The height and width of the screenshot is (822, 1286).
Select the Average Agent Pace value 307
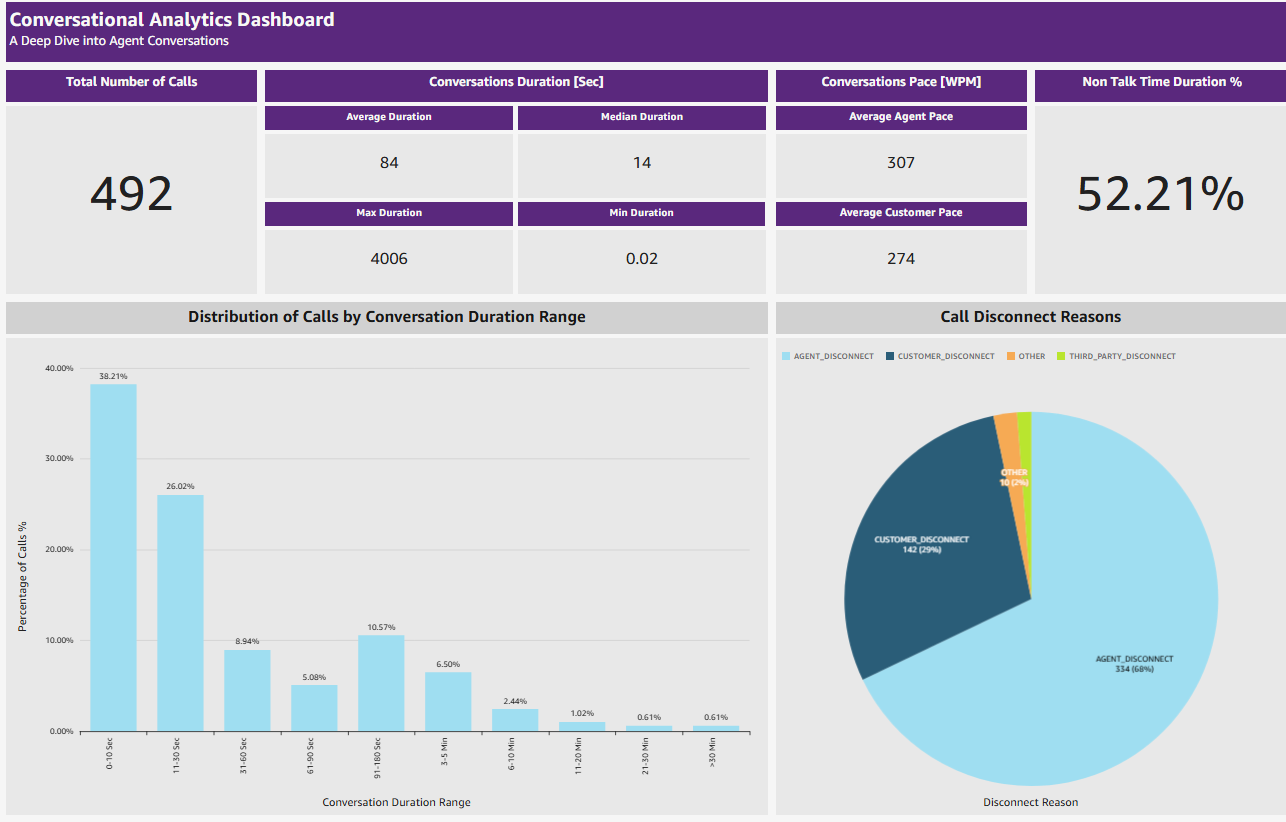[x=901, y=163]
